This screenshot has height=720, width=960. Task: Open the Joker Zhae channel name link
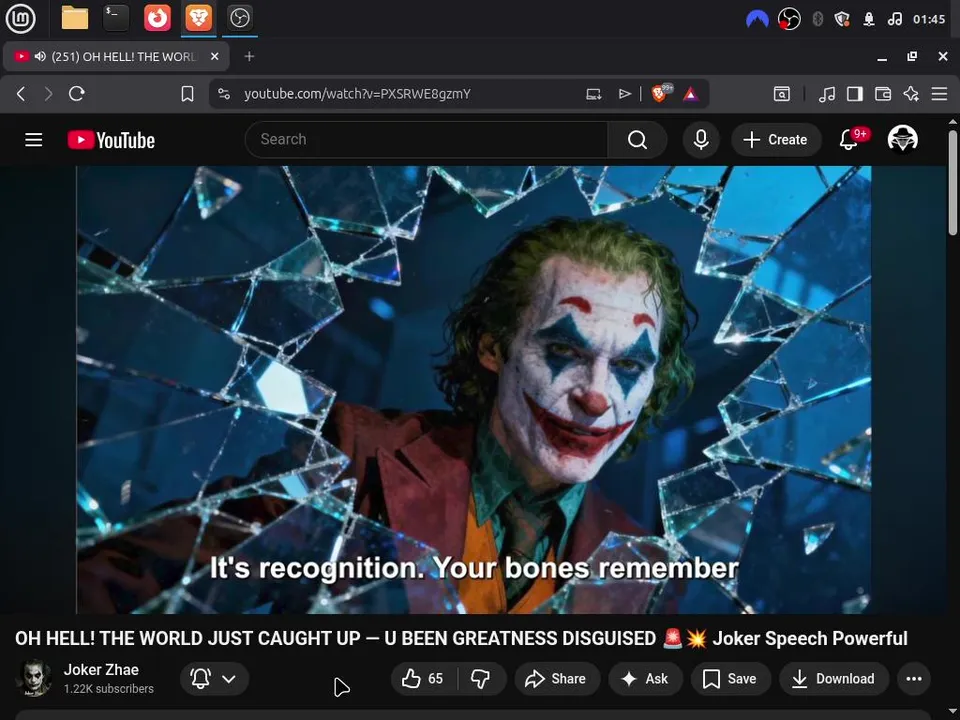point(101,669)
